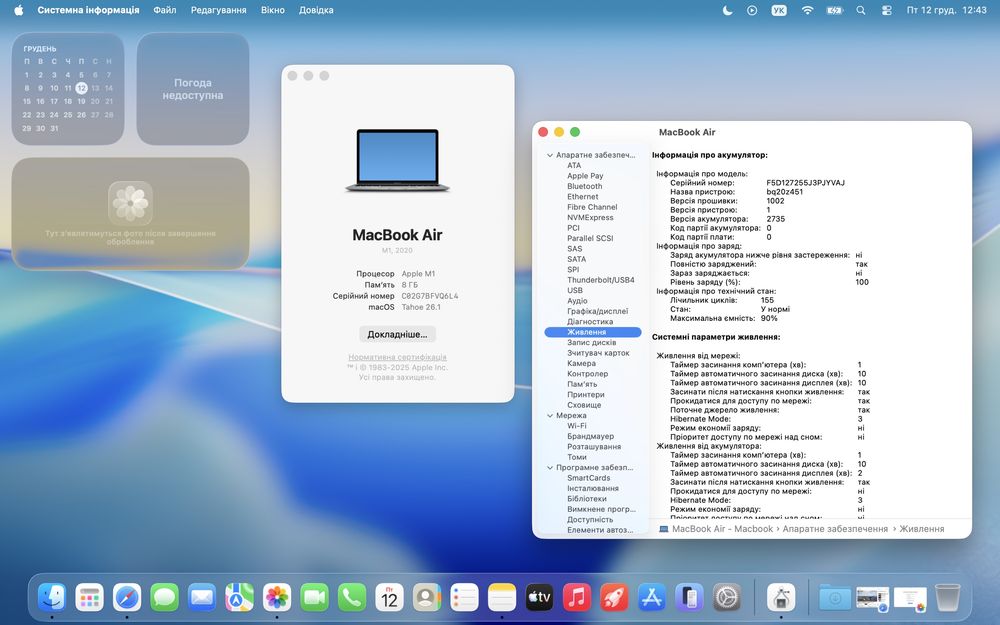This screenshot has height=625, width=1000.
Task: Click the serial number F5D127255J3PJYVAJ
Action: click(805, 183)
